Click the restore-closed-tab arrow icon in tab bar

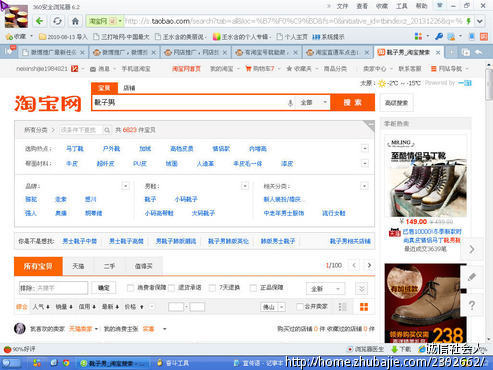[479, 52]
